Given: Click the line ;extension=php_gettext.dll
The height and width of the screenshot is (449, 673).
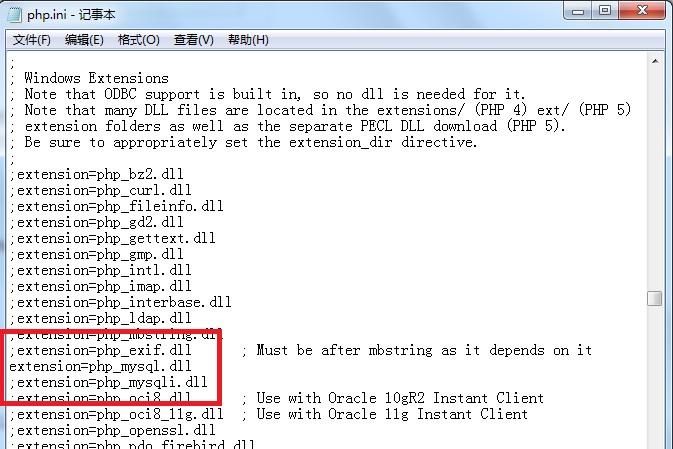Looking at the screenshot, I should (x=112, y=238).
